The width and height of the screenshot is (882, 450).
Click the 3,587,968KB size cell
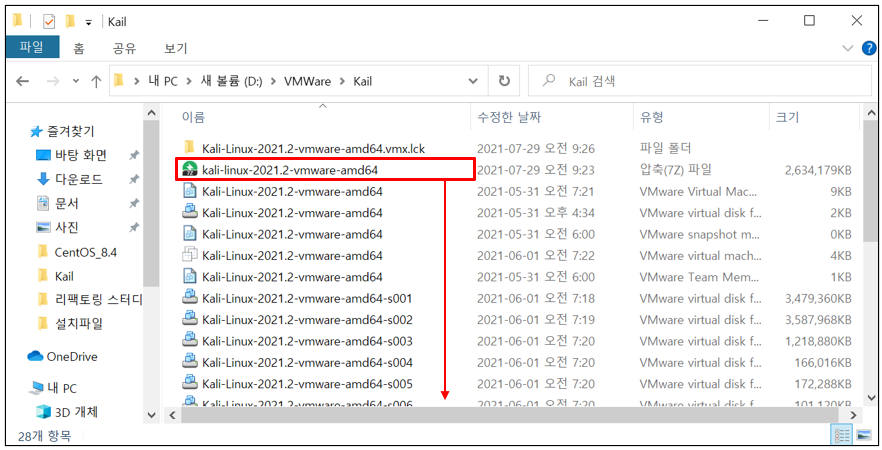818,320
